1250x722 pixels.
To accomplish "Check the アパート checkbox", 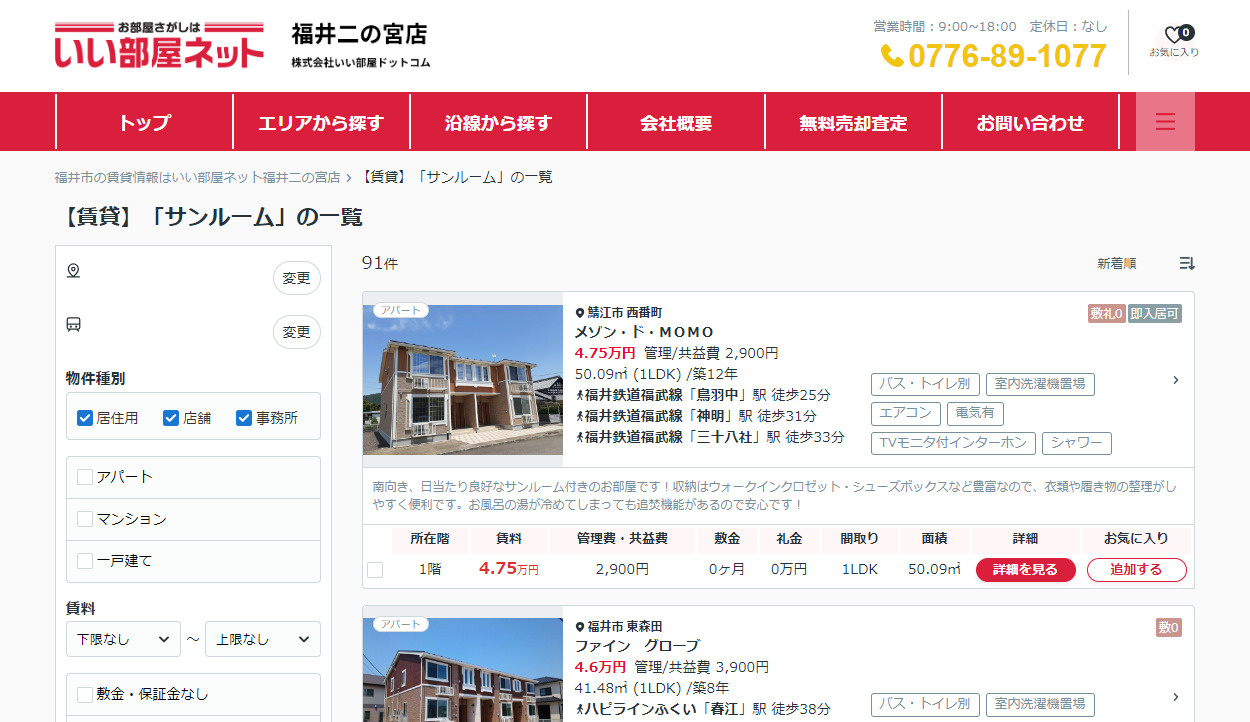I will click(x=85, y=477).
